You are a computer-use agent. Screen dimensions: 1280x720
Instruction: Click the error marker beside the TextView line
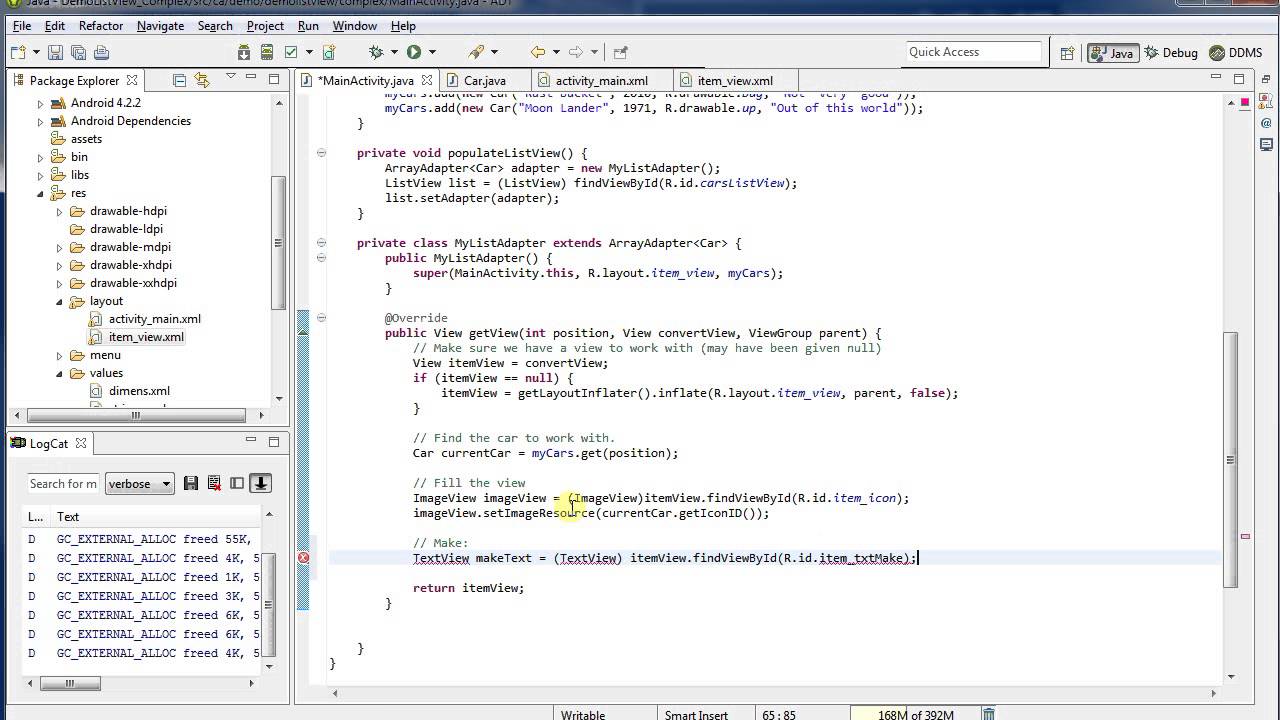(303, 558)
